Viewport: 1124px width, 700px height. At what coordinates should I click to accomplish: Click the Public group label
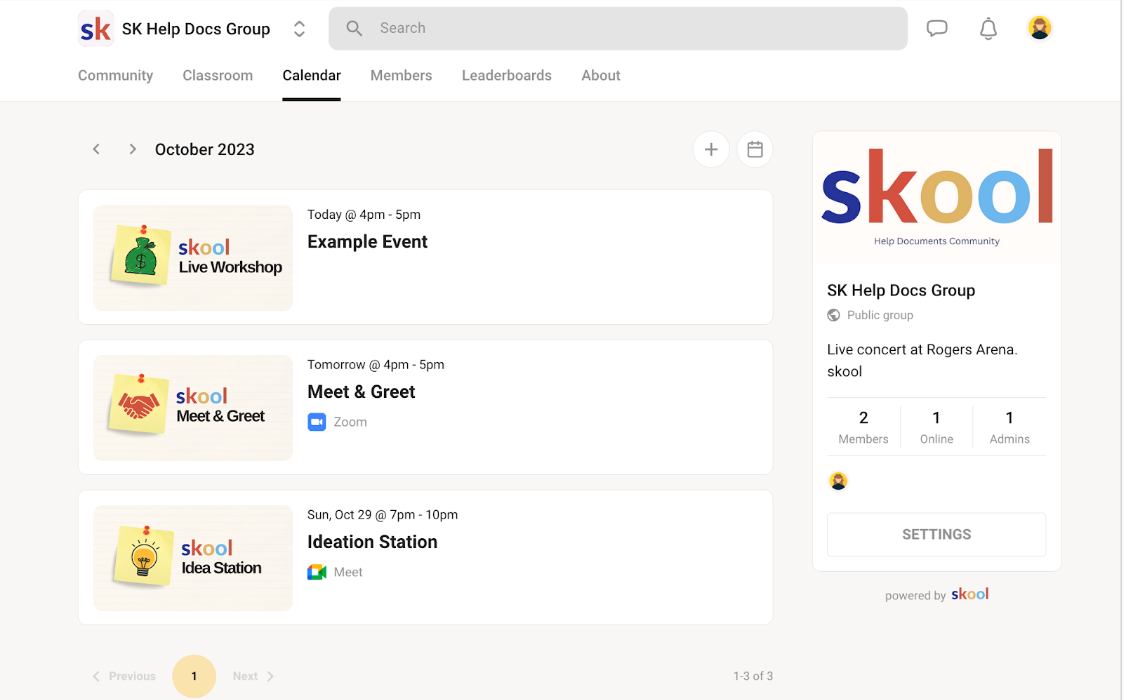click(880, 315)
